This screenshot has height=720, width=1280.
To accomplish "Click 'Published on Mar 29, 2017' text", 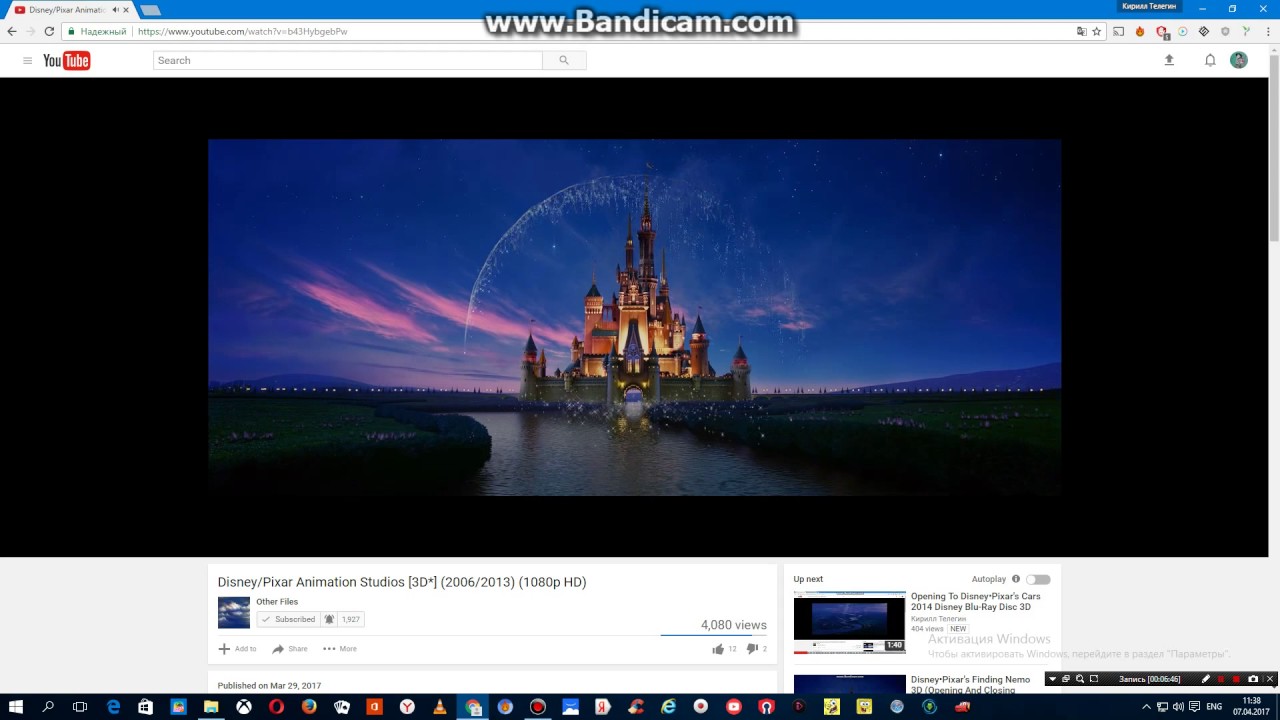I will [269, 686].
